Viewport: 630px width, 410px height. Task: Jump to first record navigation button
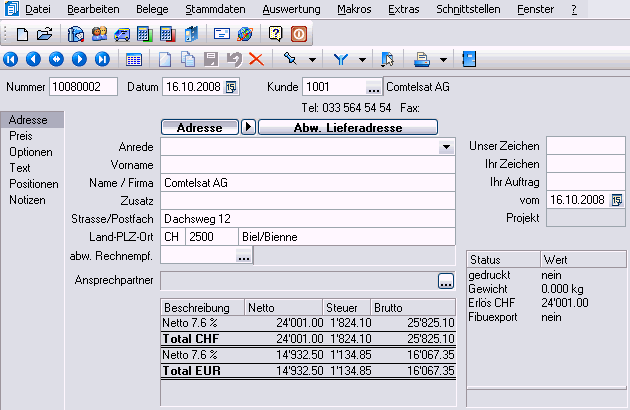click(13, 60)
